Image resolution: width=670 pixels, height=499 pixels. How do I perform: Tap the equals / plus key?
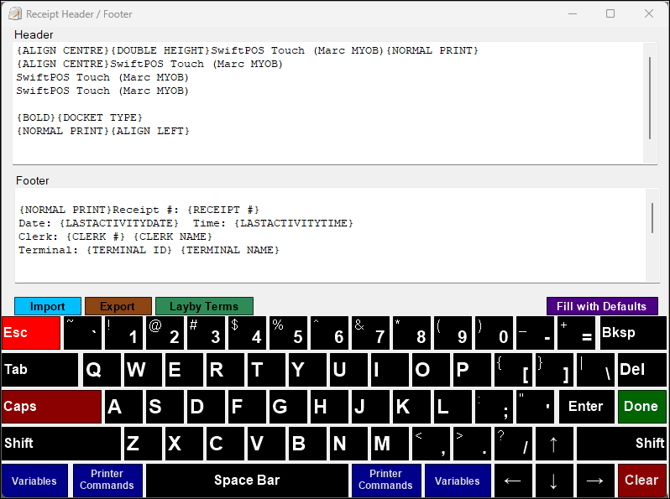point(576,333)
